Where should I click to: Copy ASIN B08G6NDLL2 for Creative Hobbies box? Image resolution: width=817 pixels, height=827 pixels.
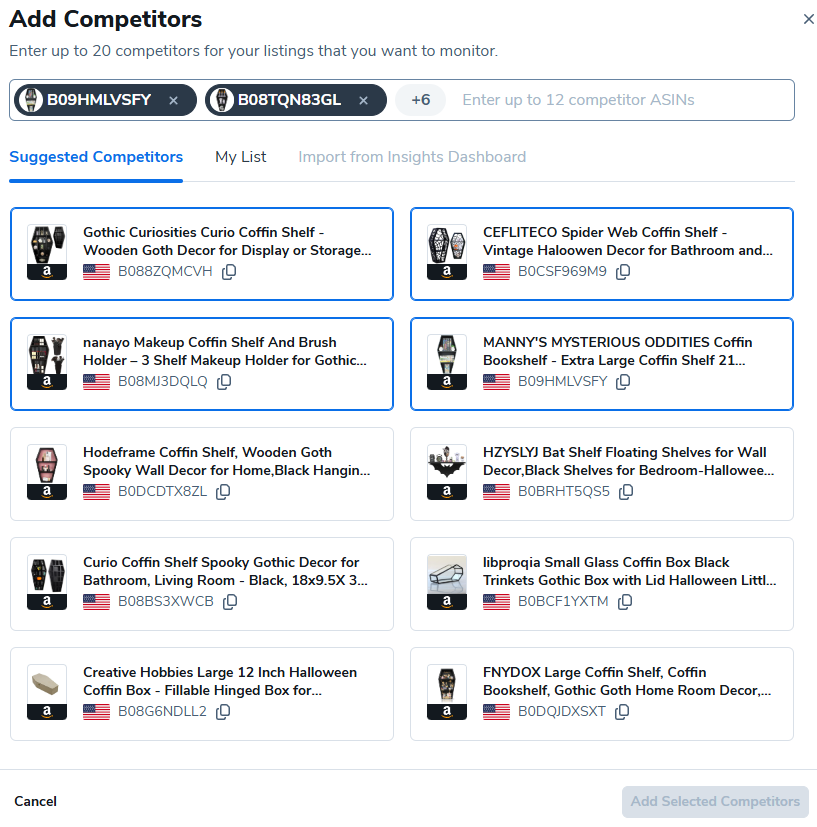pyautogui.click(x=223, y=712)
